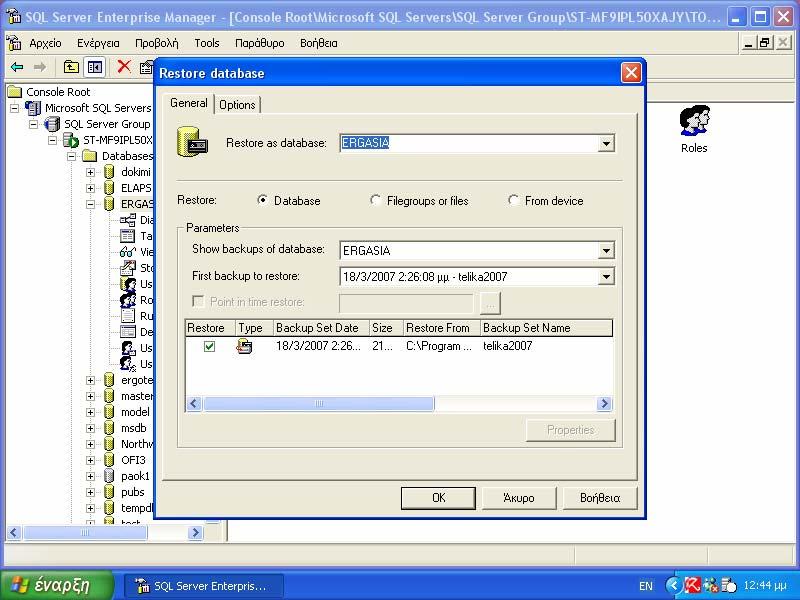This screenshot has height=600, width=800.
Task: Open Diagrams node icon under ERGASIA
Action: tap(128, 220)
